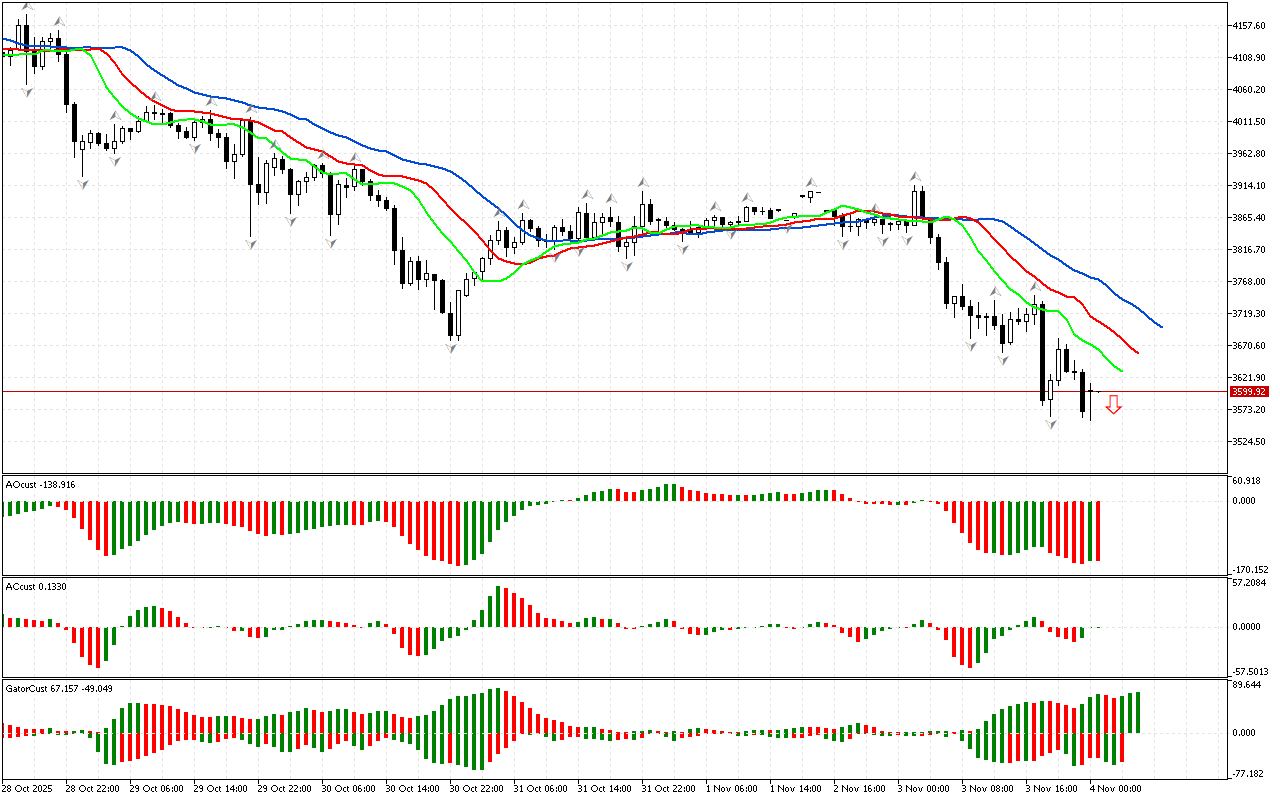The width and height of the screenshot is (1280, 800).
Task: Click the 3524.50 price scale value
Action: 1250,442
